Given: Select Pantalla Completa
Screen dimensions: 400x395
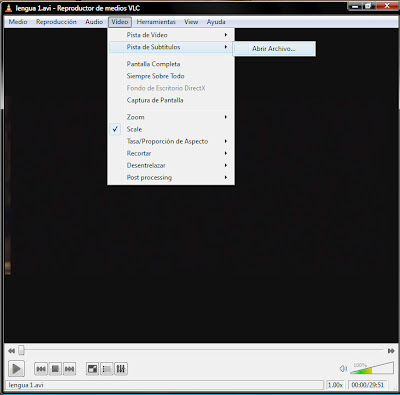Looking at the screenshot, I should pyautogui.click(x=171, y=64).
